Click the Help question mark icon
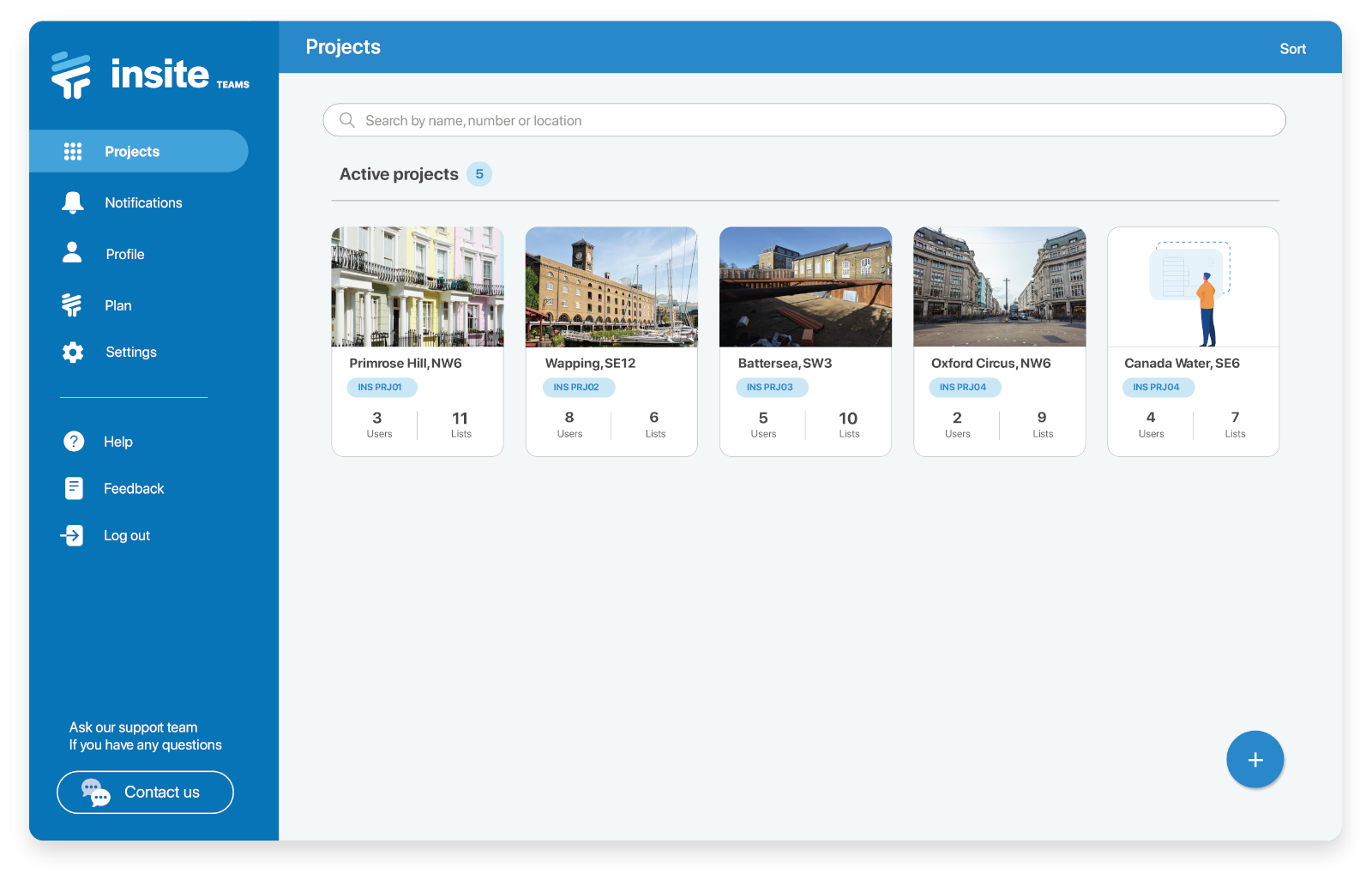The width and height of the screenshot is (1372, 880). (x=74, y=441)
